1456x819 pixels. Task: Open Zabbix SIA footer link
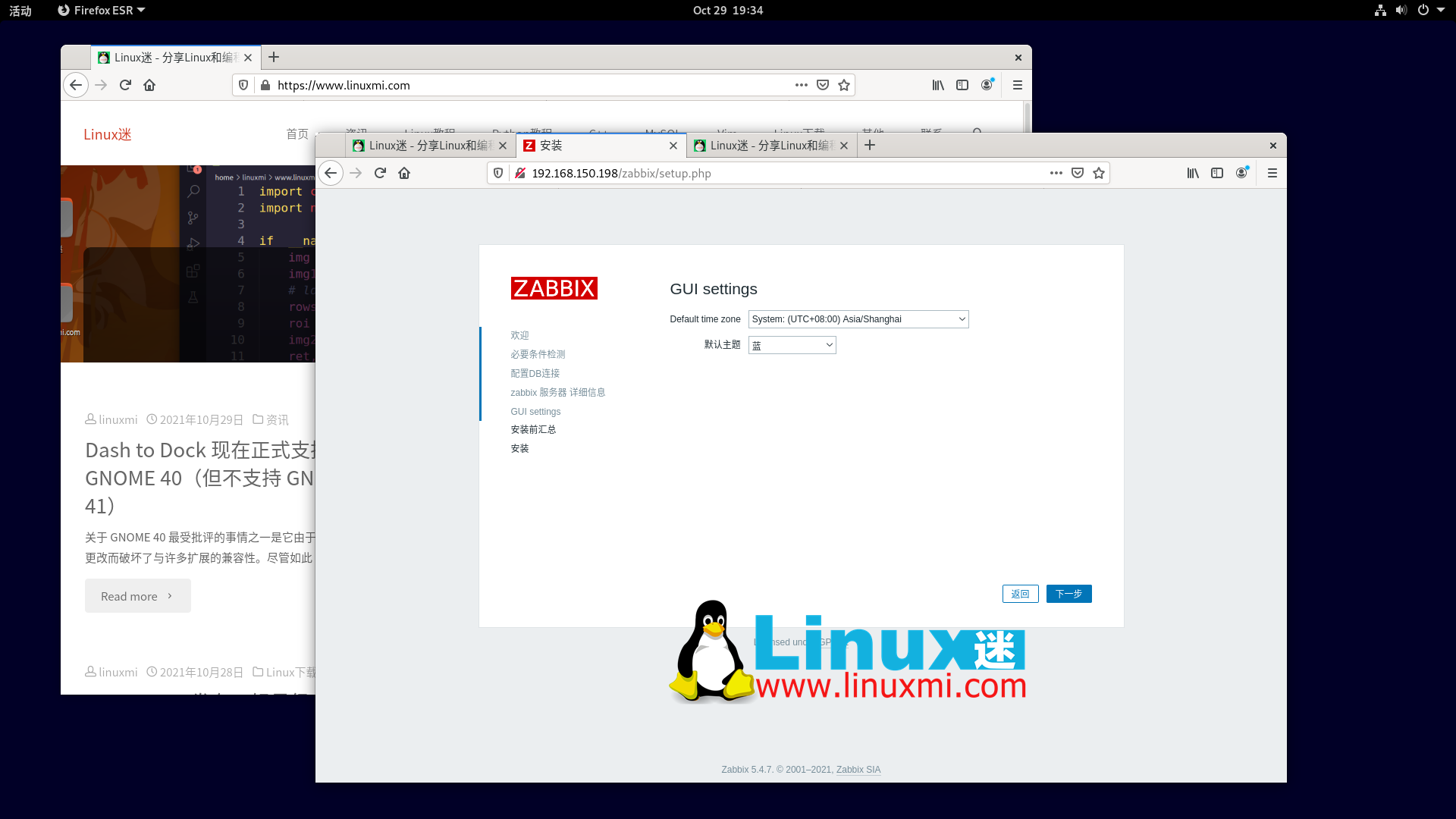click(858, 770)
